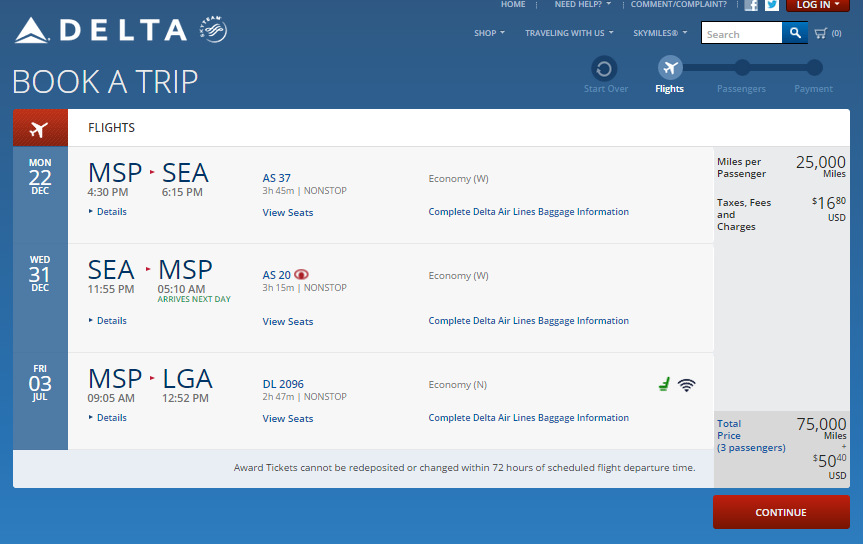Click the red-eye icon next to AS 20
This screenshot has height=544, width=863.
point(301,274)
